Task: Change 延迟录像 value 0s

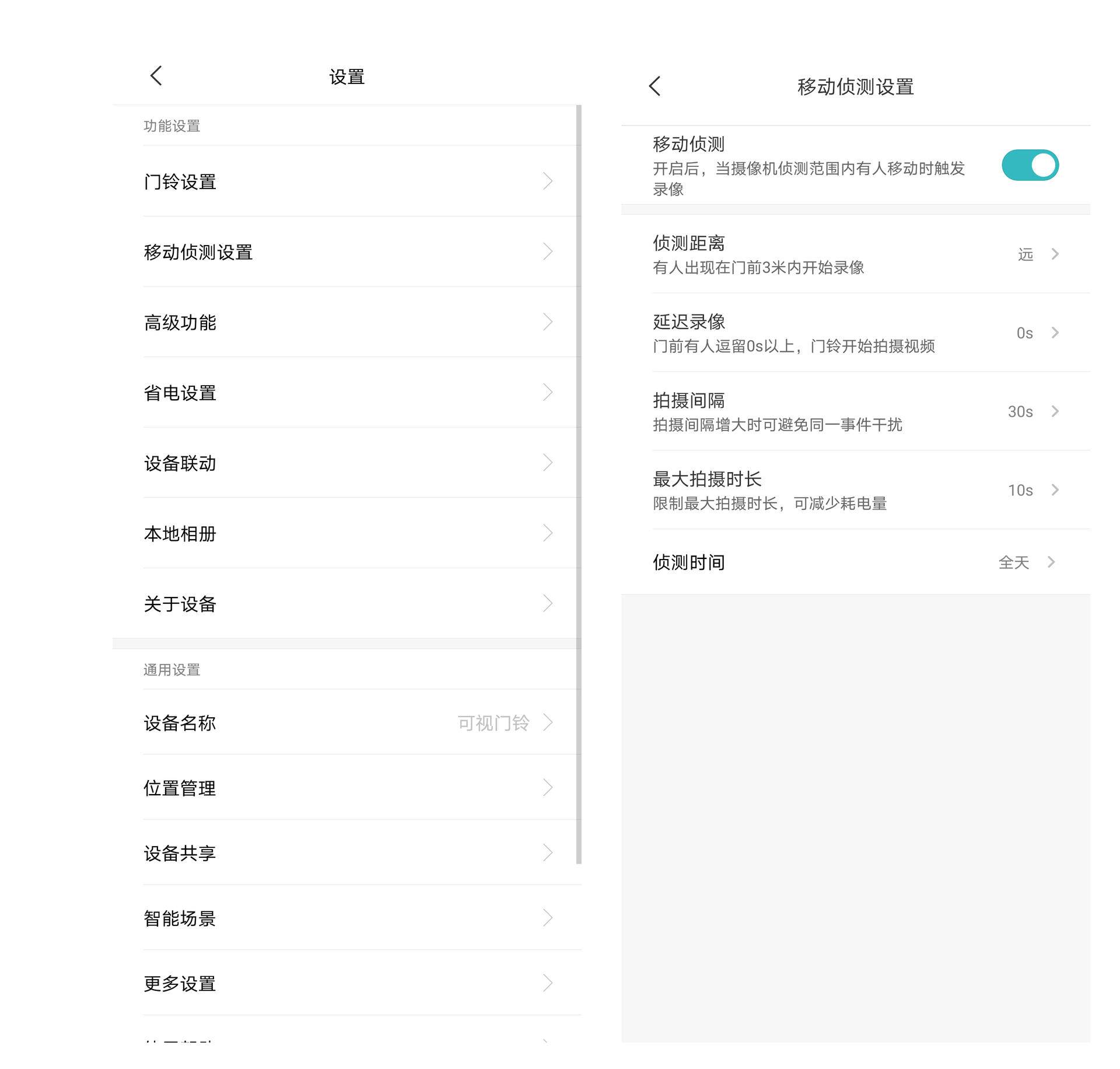Action: (x=1025, y=333)
